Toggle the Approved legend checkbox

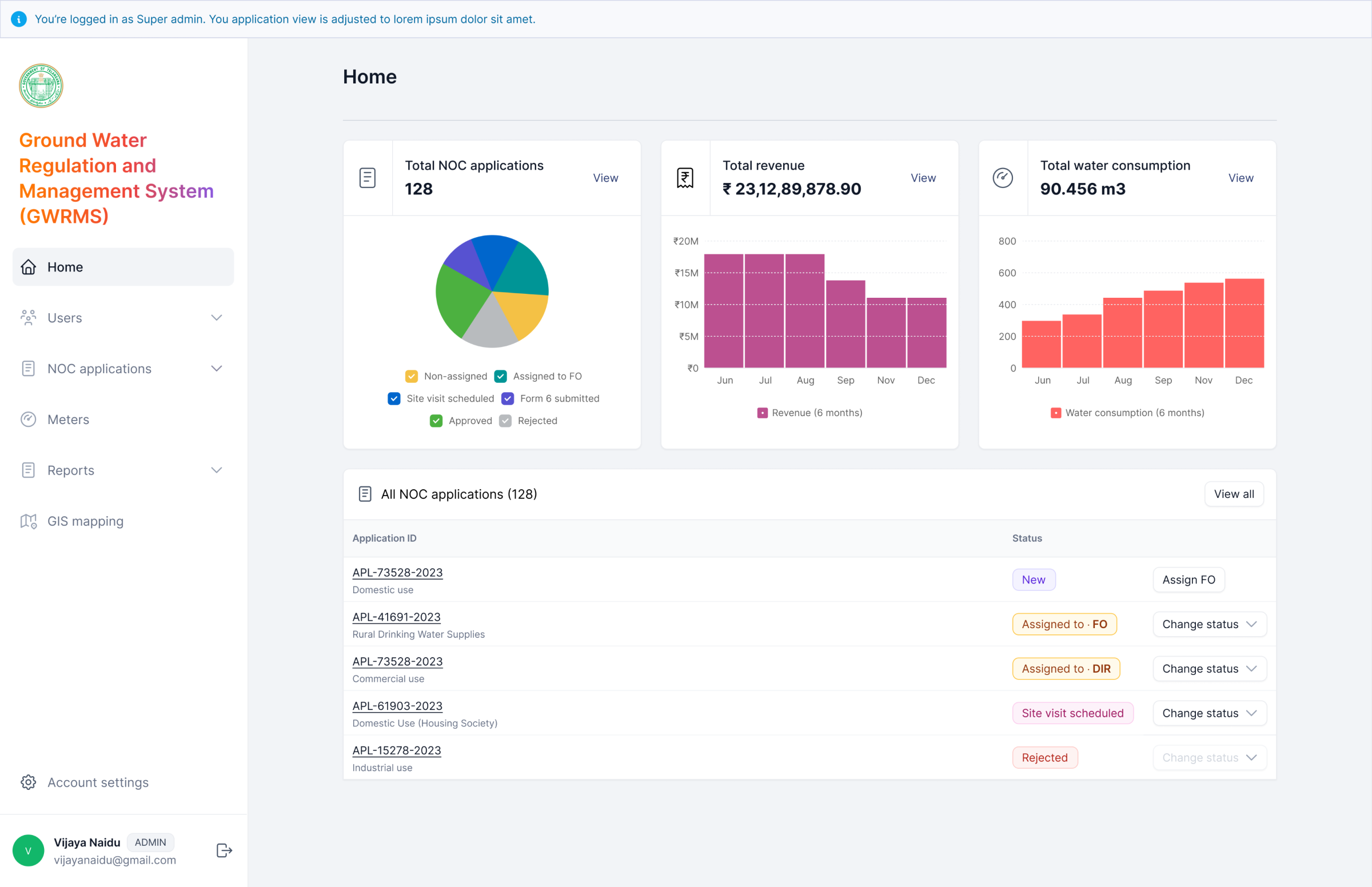click(436, 421)
